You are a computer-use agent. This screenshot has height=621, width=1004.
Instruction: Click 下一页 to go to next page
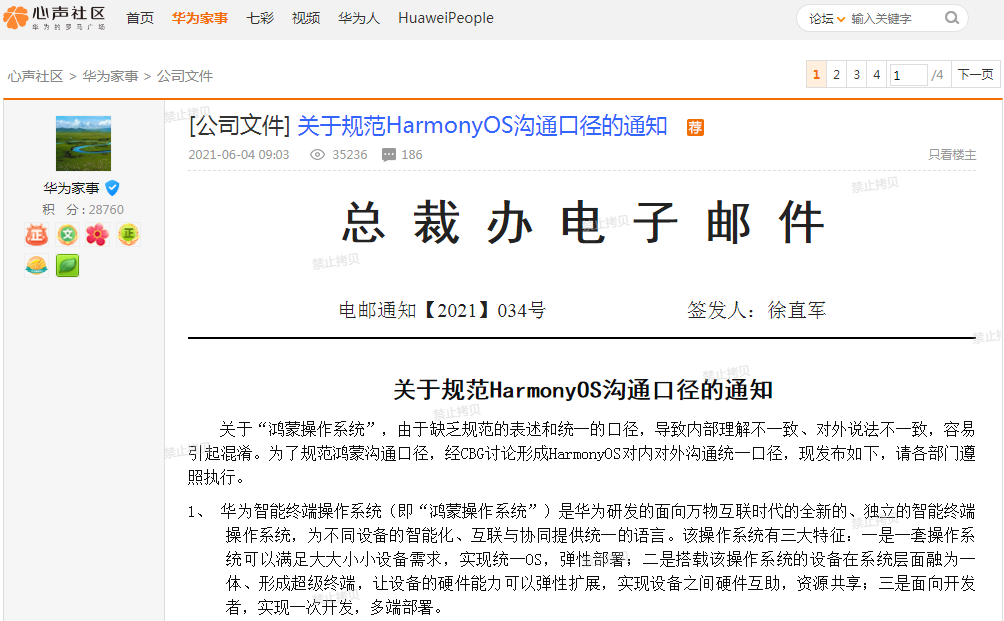(975, 75)
